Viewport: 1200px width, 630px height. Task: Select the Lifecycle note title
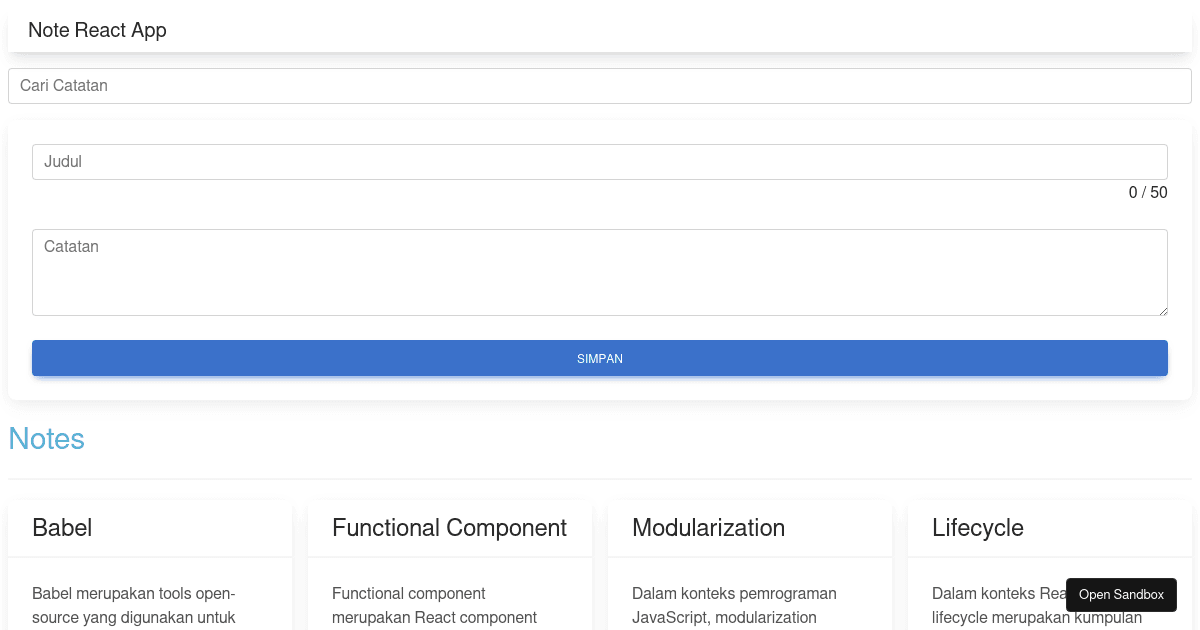(x=977, y=528)
